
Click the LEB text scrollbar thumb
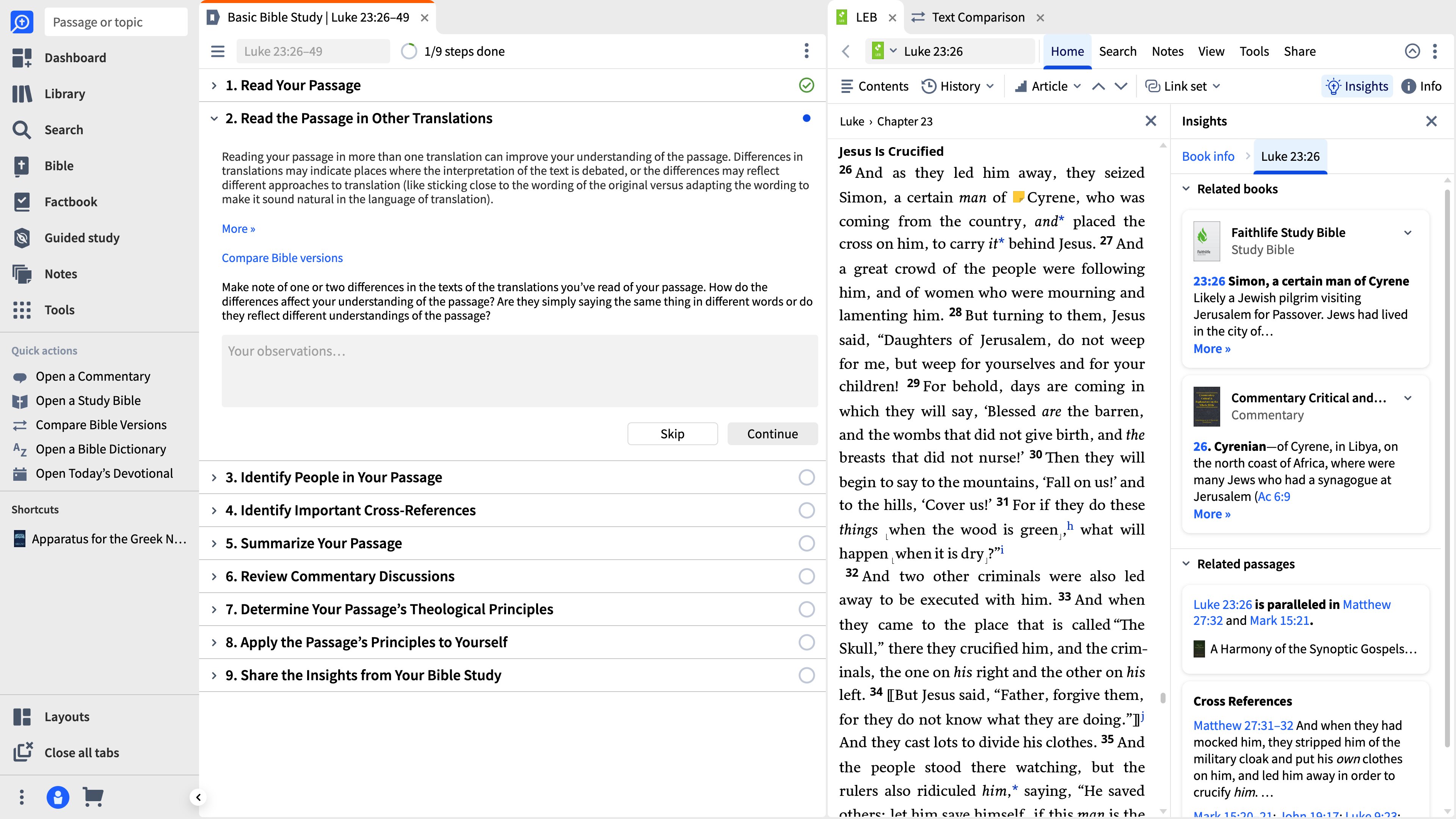point(1163,698)
